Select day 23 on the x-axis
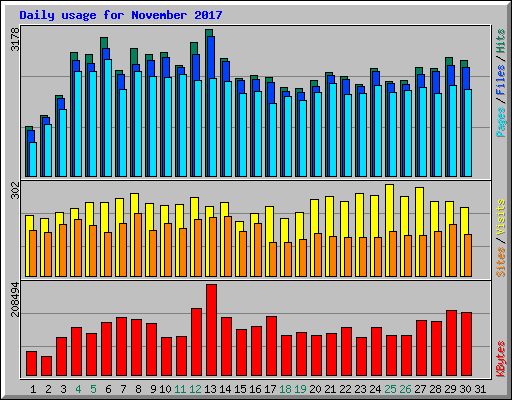Viewport: 512px width, 400px height. click(x=360, y=389)
